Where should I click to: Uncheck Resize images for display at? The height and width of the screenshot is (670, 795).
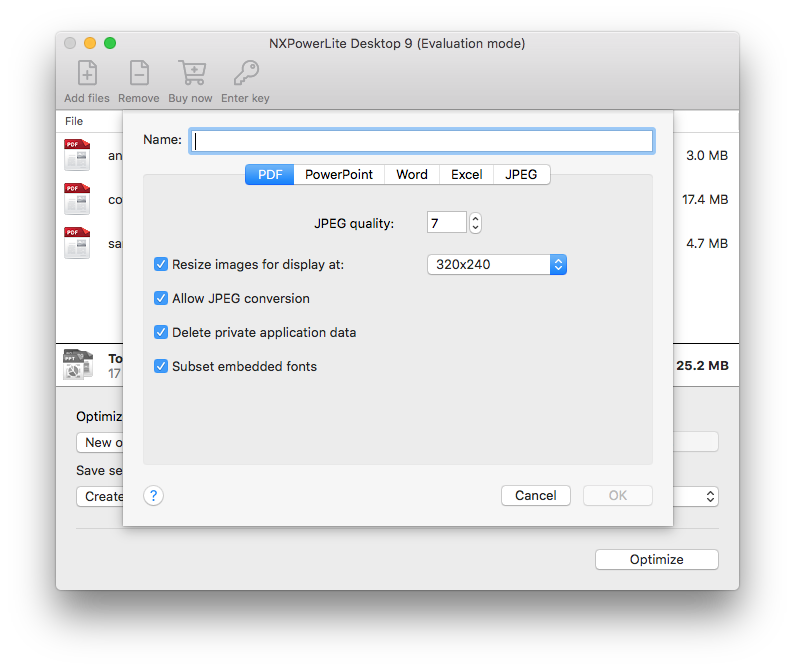click(x=161, y=264)
